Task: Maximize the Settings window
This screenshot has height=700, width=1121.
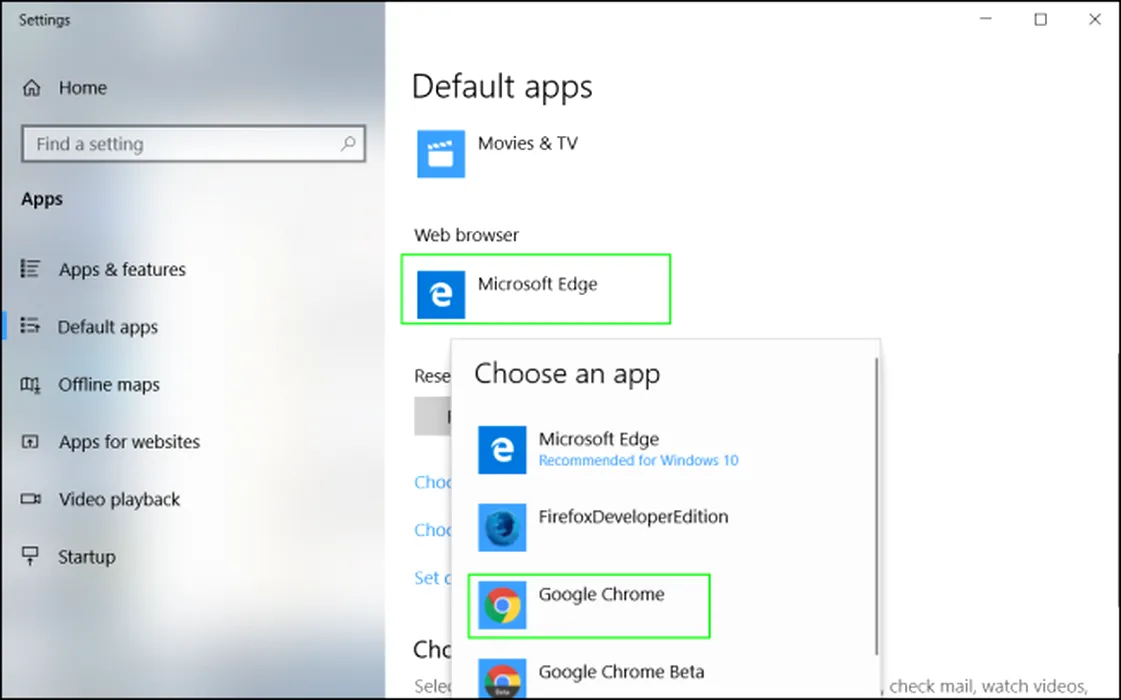Action: pyautogui.click(x=1040, y=19)
